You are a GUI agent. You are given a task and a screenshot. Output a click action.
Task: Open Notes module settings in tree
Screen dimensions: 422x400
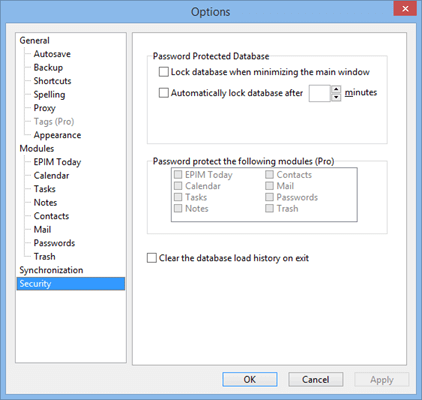point(45,202)
